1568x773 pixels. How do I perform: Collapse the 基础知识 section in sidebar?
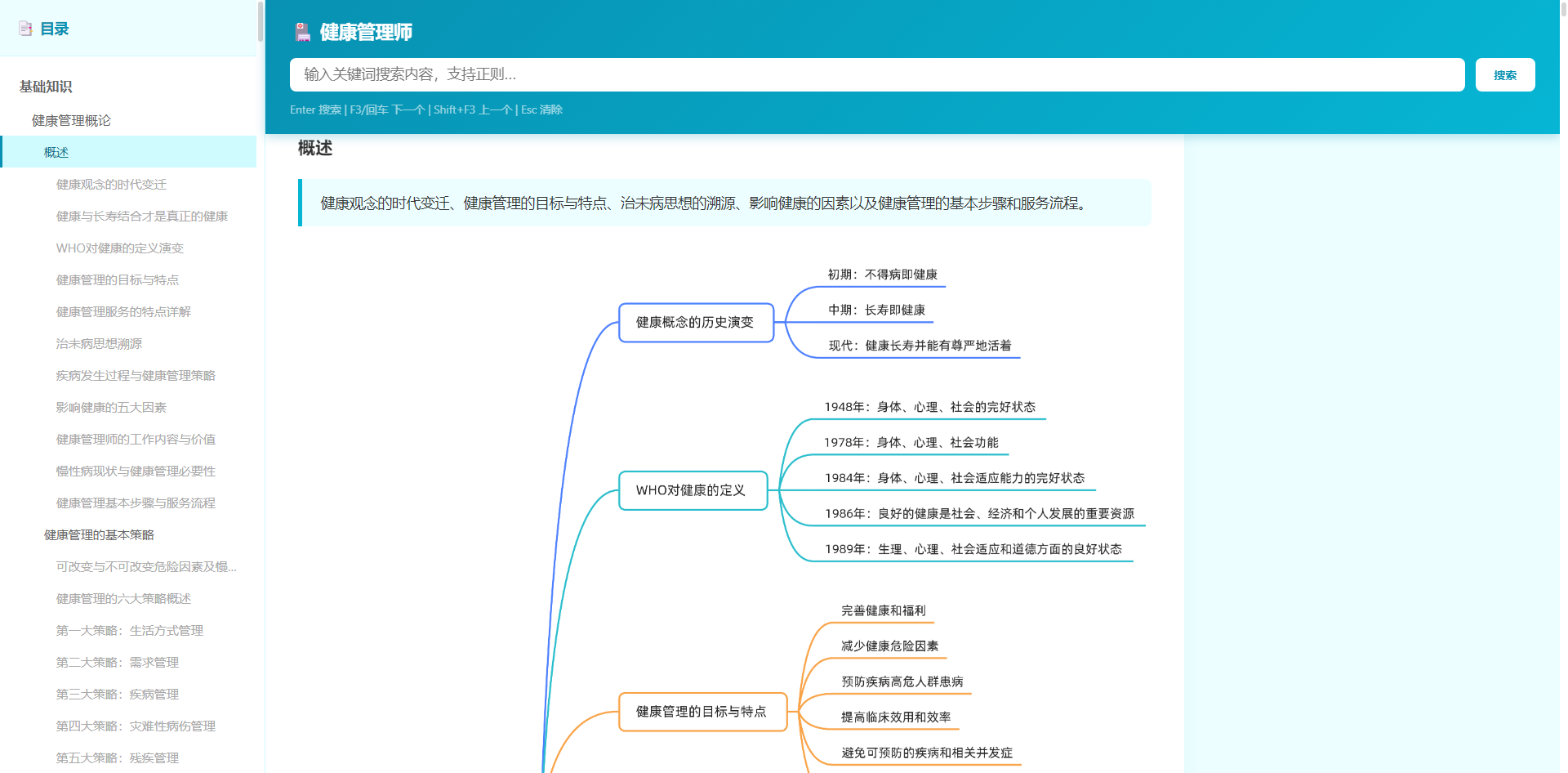click(x=46, y=87)
